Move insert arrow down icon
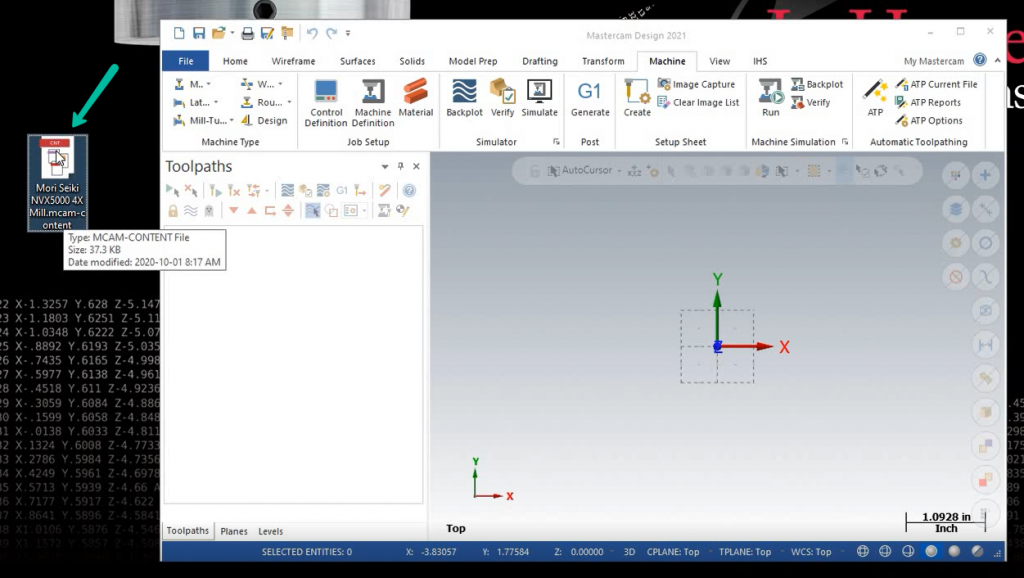 (234, 210)
